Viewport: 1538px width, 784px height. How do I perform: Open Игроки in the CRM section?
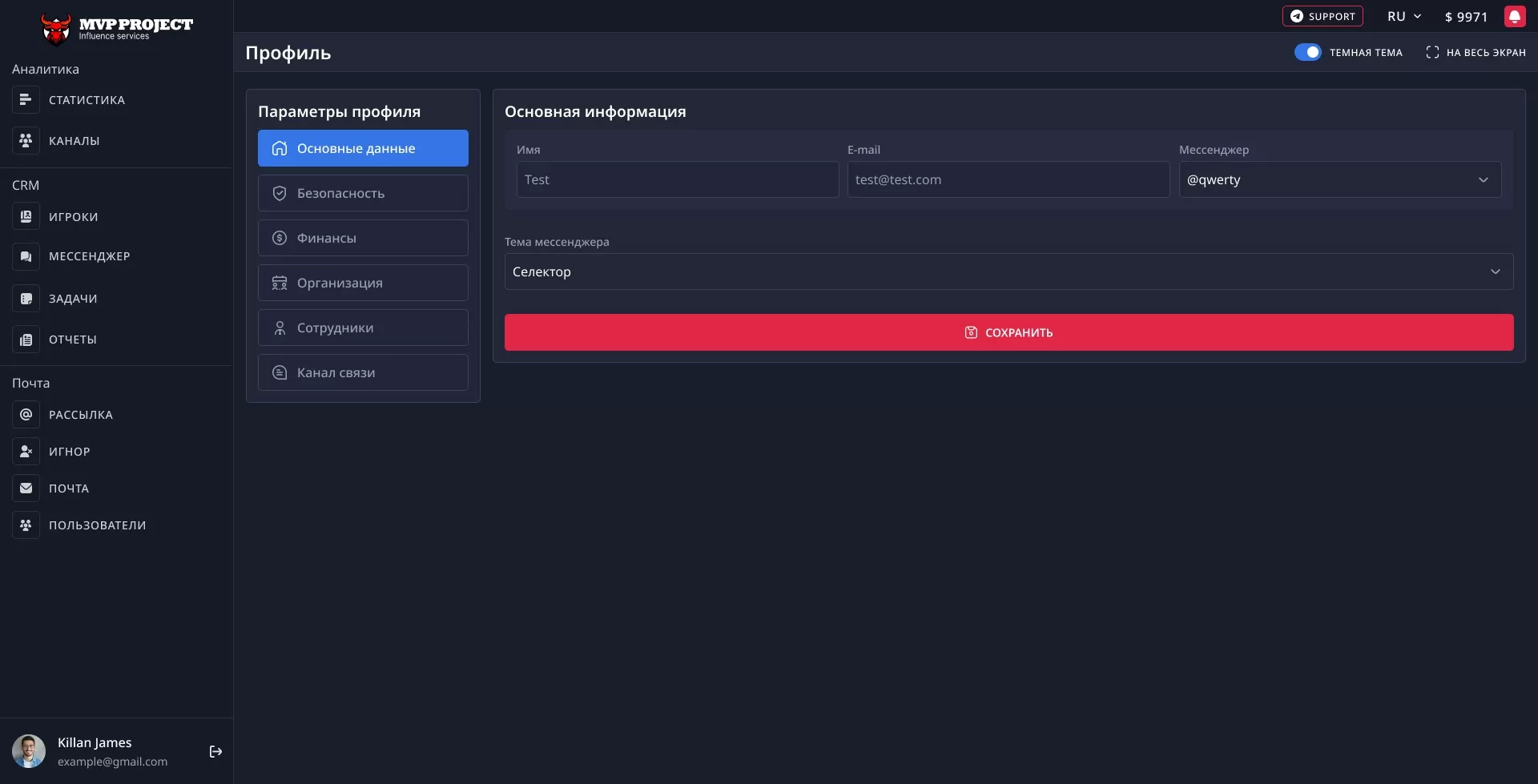click(x=73, y=216)
